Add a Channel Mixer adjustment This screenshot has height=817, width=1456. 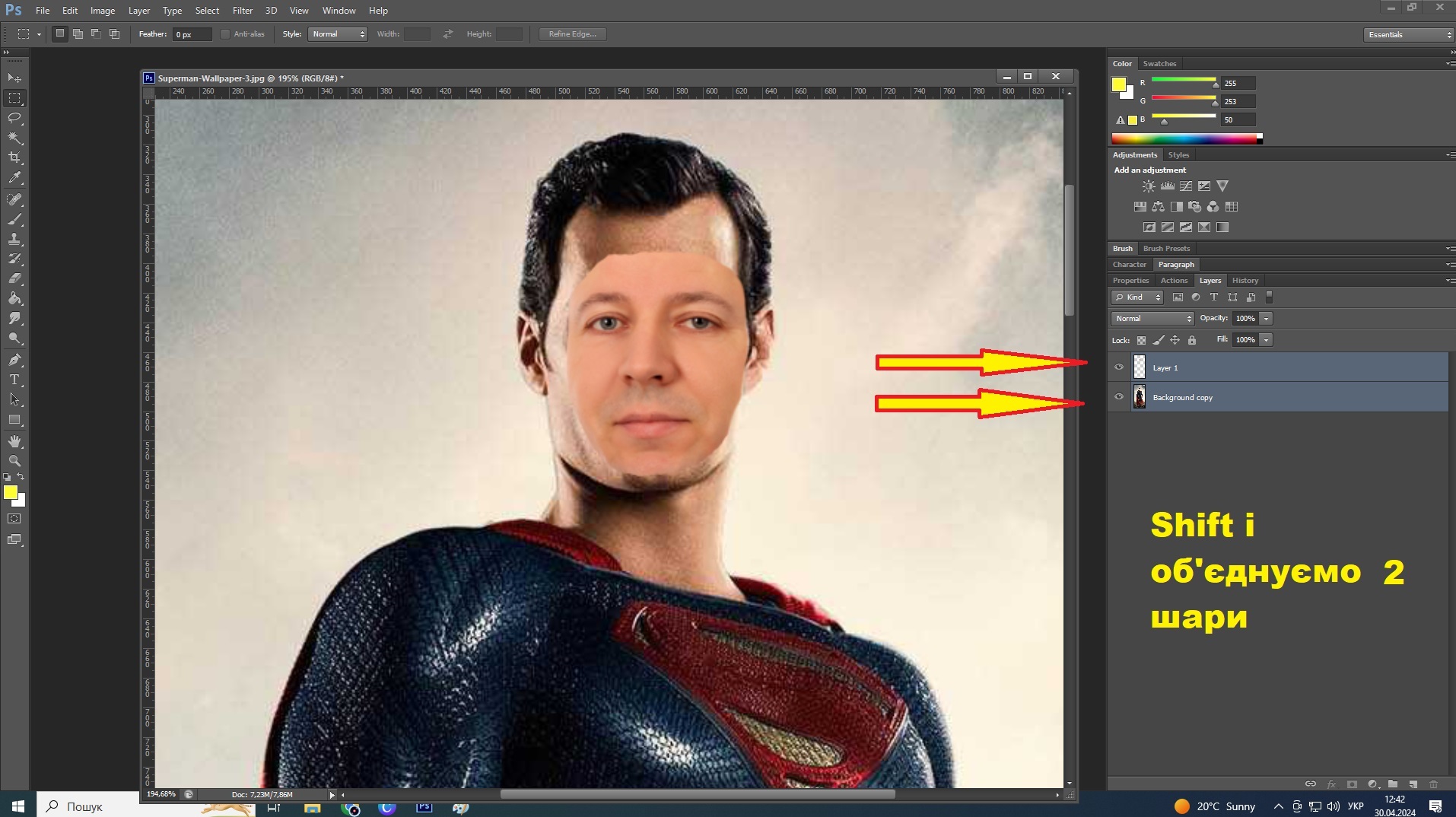(1213, 206)
